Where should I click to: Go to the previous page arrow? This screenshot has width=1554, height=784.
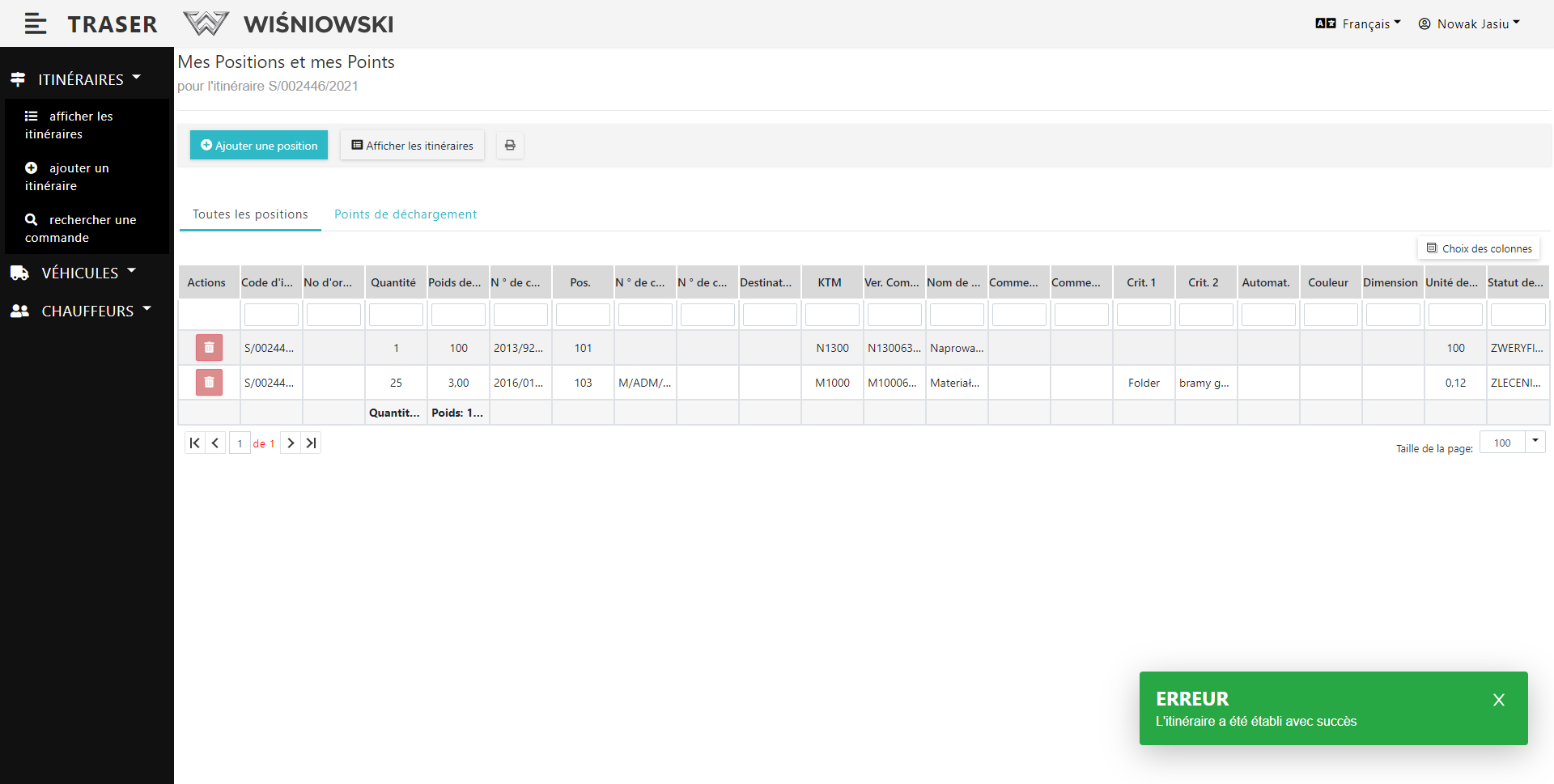(215, 443)
